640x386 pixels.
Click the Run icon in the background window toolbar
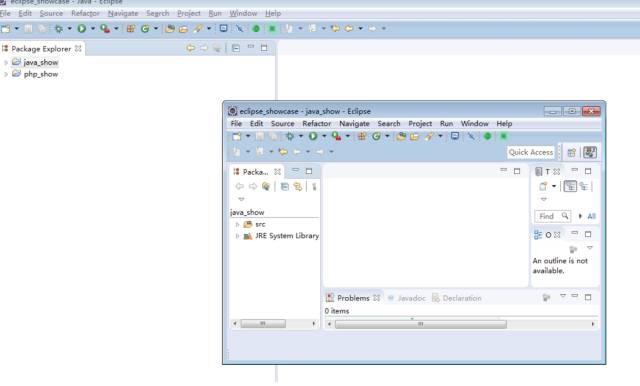pyautogui.click(x=82, y=29)
